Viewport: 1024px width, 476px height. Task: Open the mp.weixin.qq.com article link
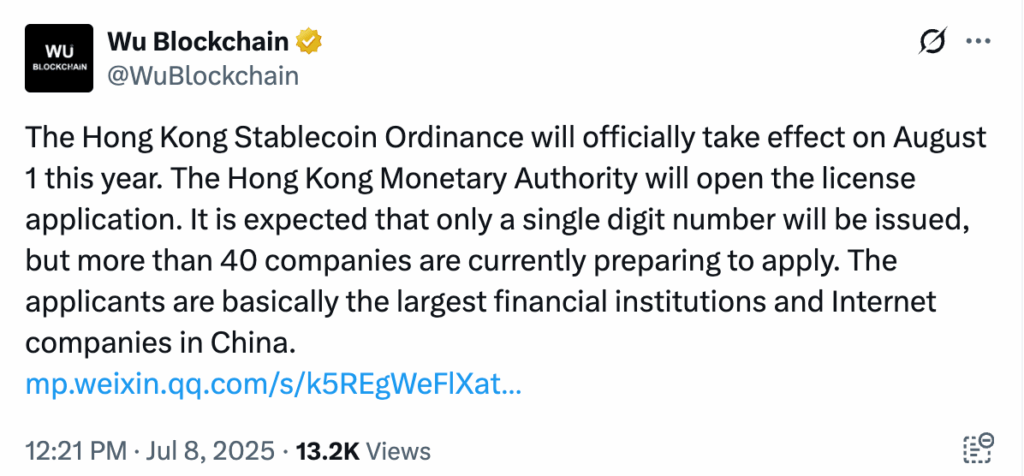273,383
